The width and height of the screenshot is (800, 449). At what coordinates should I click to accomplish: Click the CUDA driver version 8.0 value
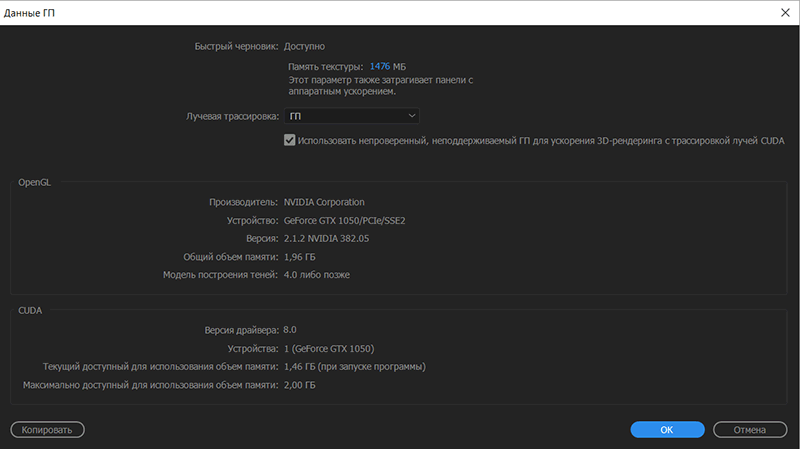pyautogui.click(x=290, y=330)
